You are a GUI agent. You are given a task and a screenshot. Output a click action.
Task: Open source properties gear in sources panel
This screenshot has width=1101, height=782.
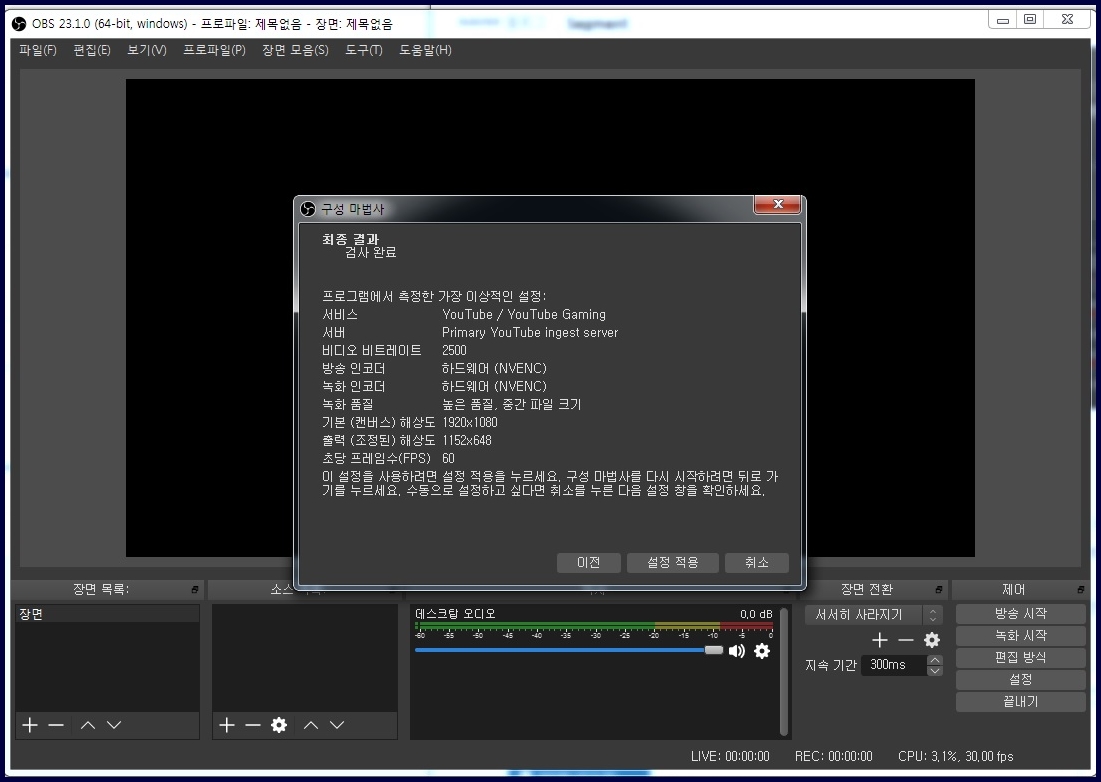tap(279, 725)
